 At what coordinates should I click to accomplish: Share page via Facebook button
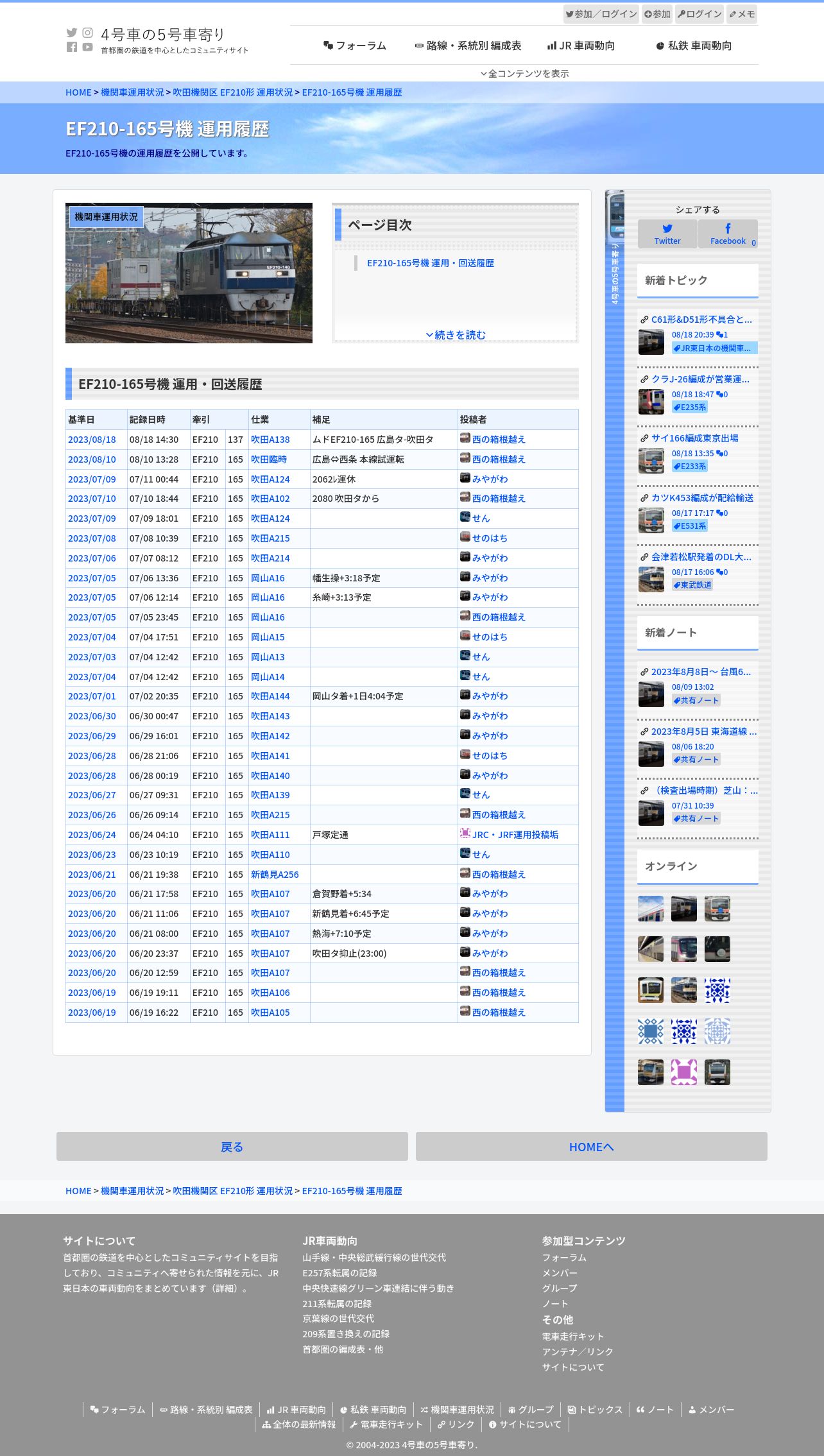(728, 234)
